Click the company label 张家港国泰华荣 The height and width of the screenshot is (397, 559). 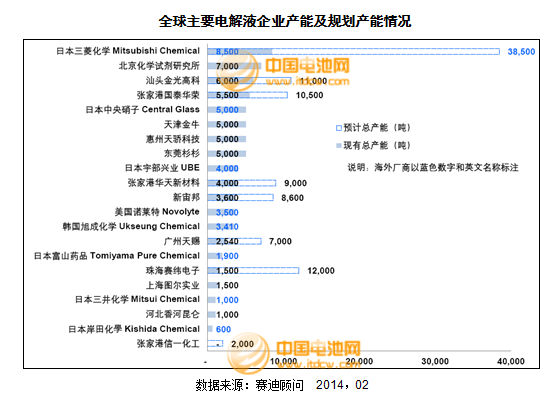(x=168, y=95)
